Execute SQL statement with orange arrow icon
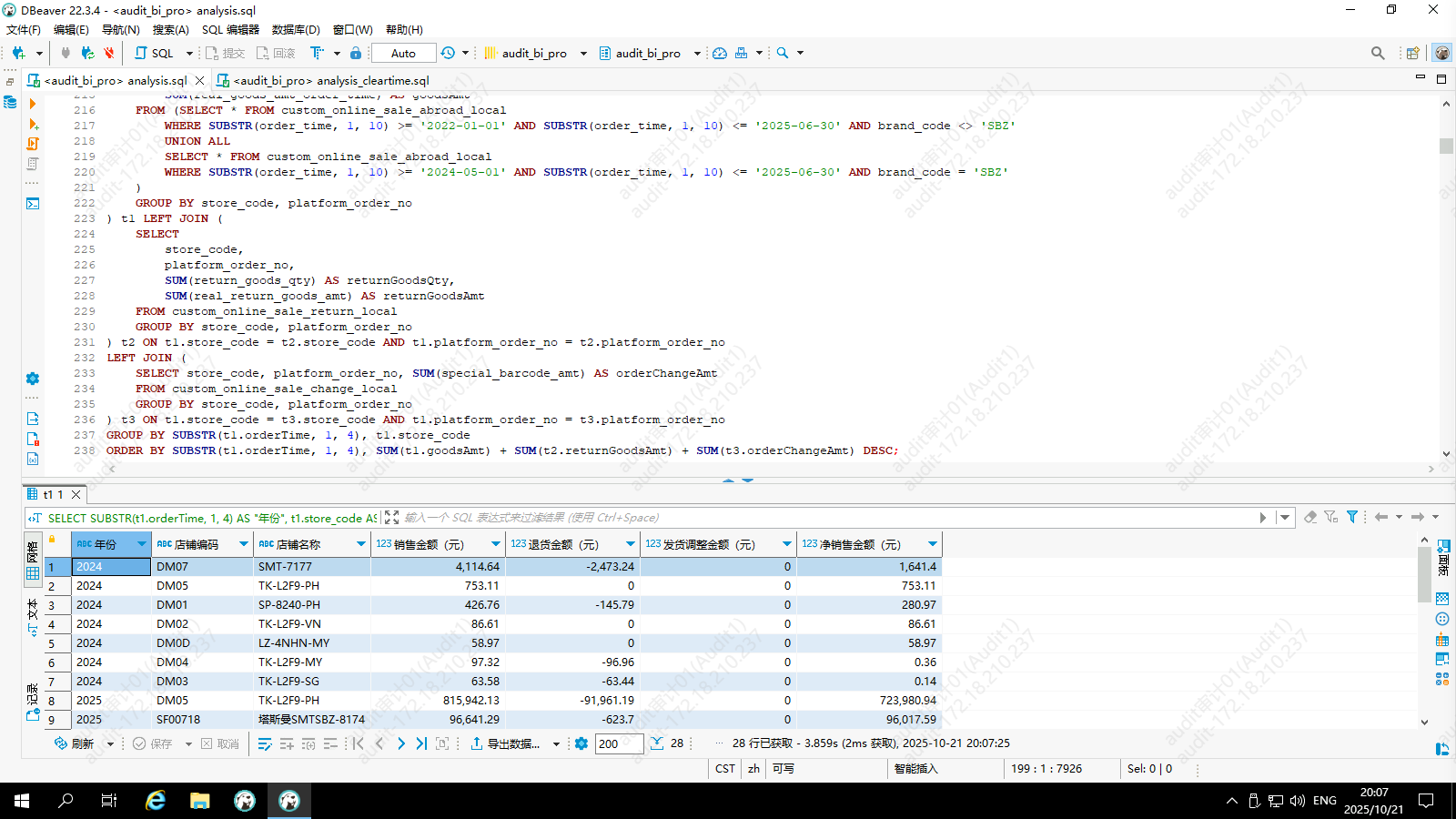Screen dimensions: 1456x819 point(33,104)
